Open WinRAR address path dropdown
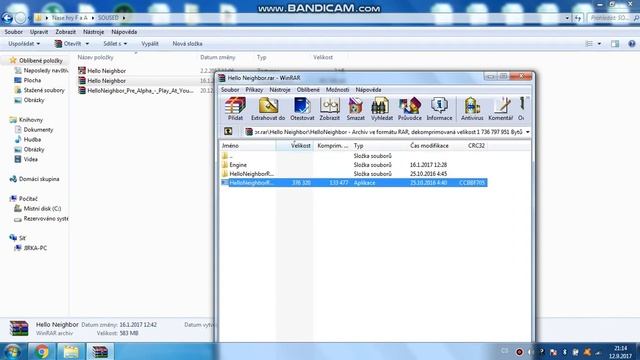 coord(527,132)
